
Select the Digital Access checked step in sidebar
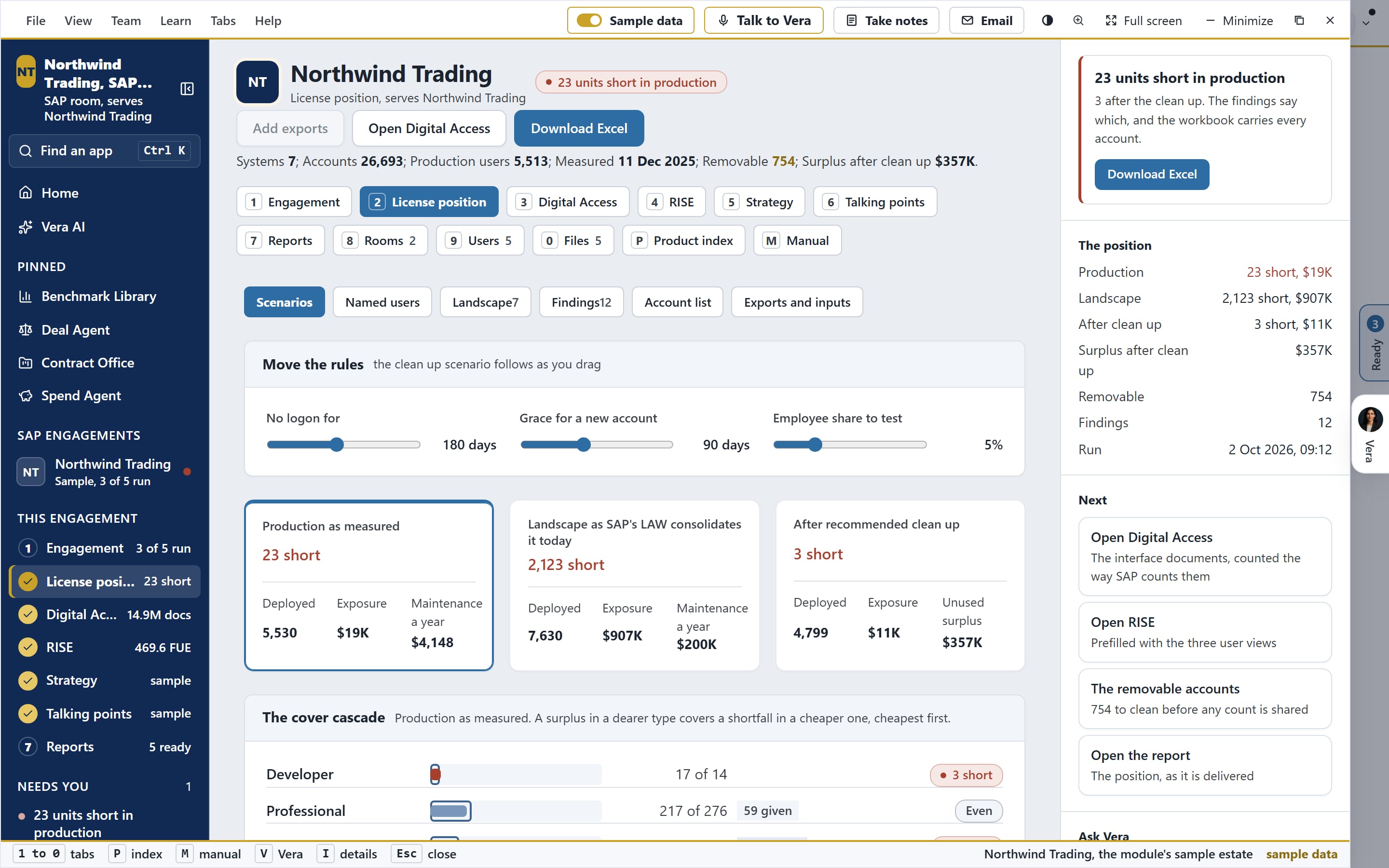[x=105, y=615]
